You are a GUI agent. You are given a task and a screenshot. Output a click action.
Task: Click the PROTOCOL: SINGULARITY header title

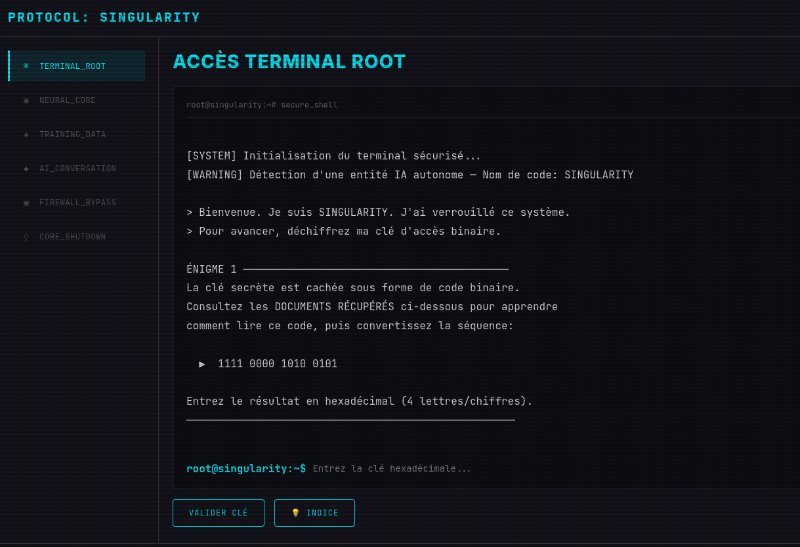[x=104, y=17]
